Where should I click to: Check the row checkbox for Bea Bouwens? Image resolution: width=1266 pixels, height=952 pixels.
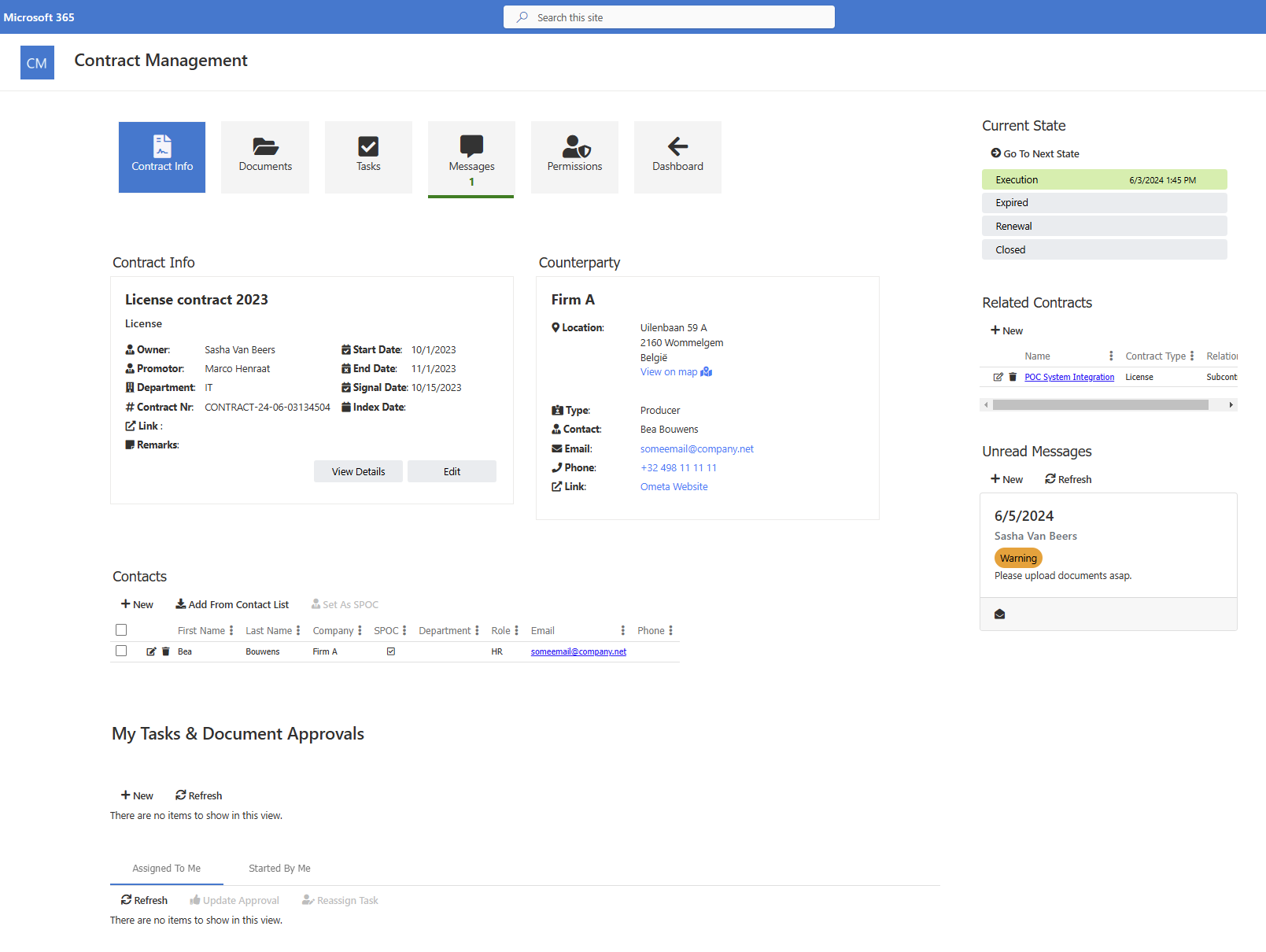121,651
